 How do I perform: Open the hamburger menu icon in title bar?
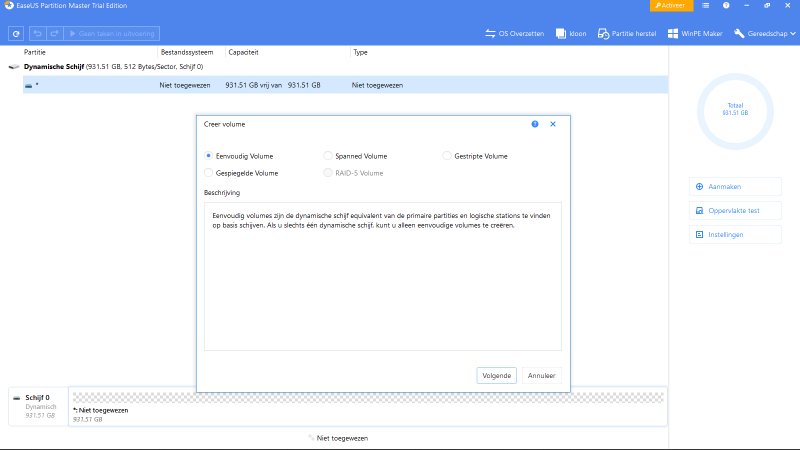(706, 6)
